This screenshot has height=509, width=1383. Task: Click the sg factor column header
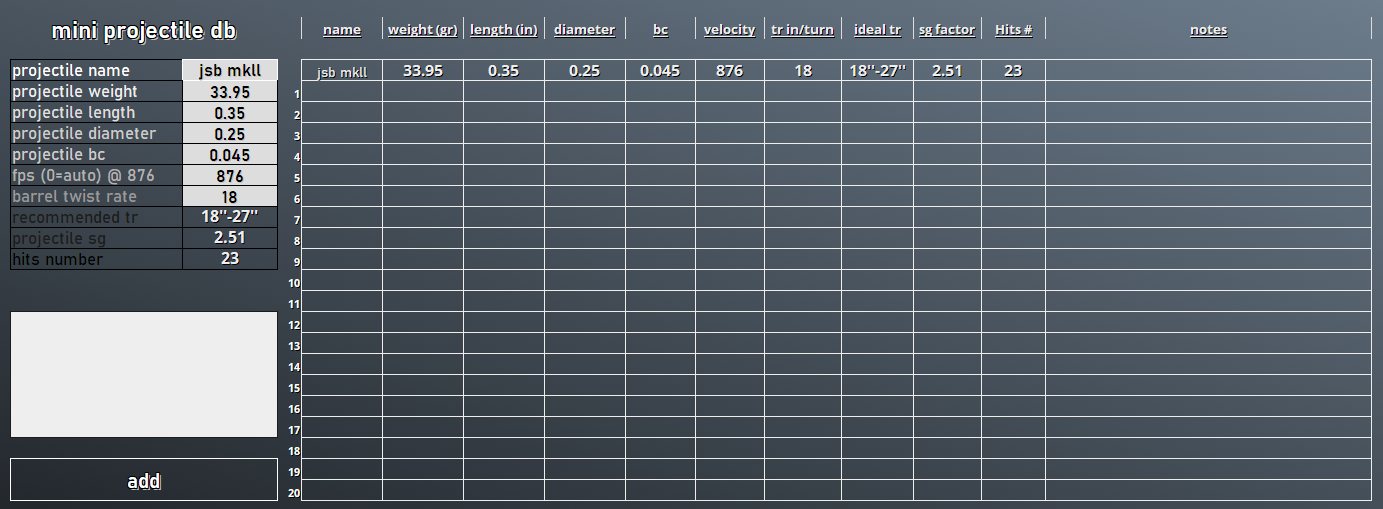click(947, 29)
